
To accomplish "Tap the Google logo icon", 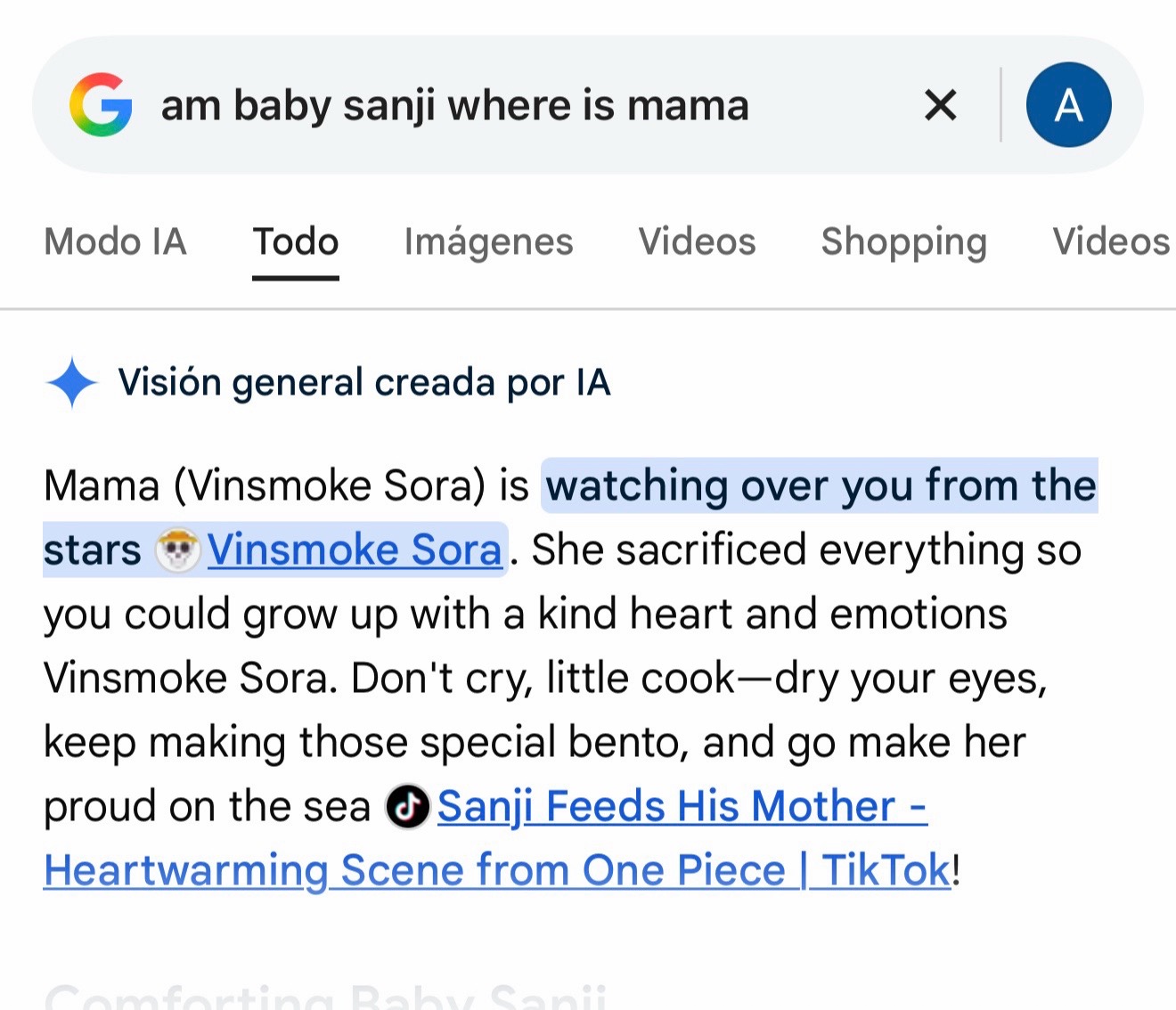I will 102,105.
